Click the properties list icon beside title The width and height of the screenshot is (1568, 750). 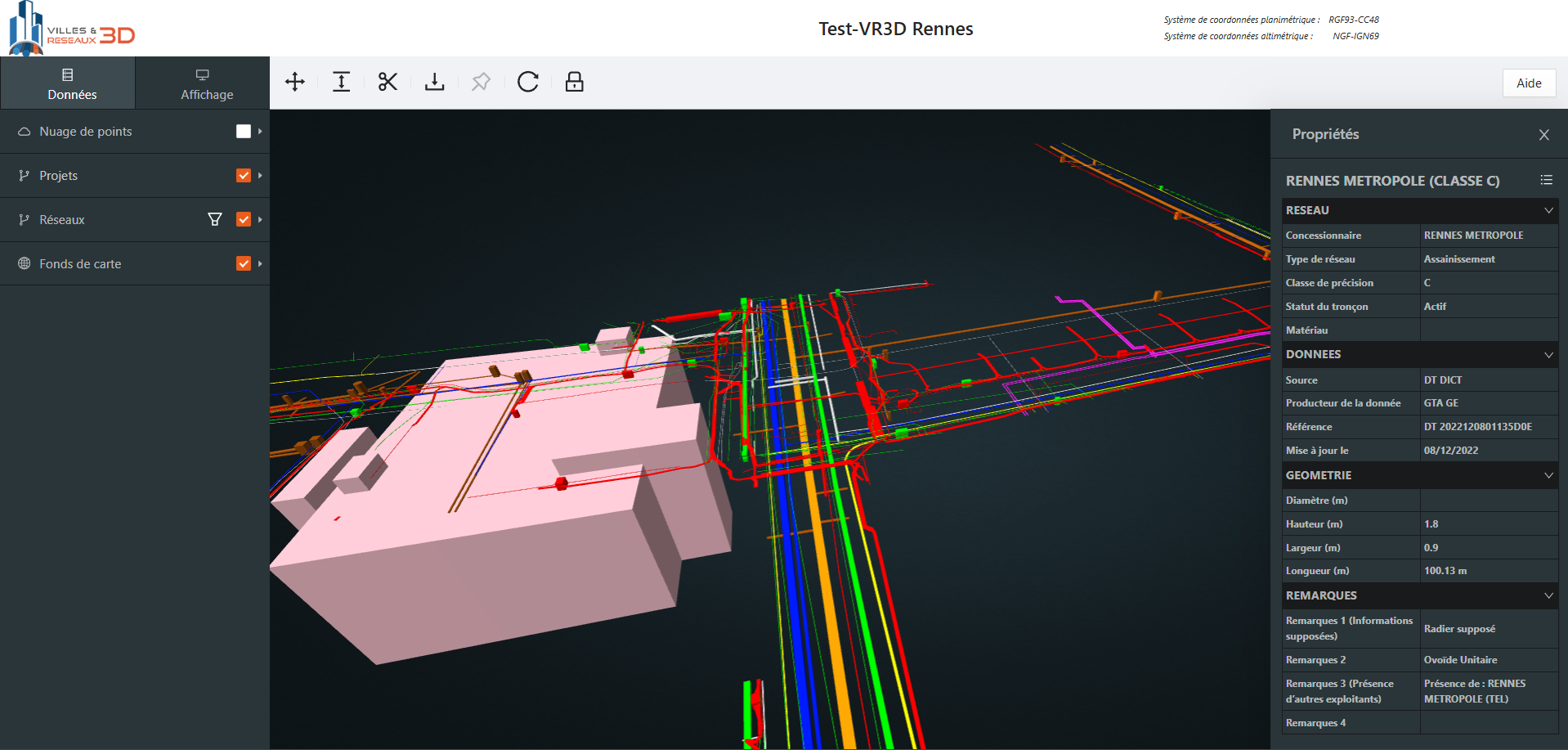coord(1546,180)
